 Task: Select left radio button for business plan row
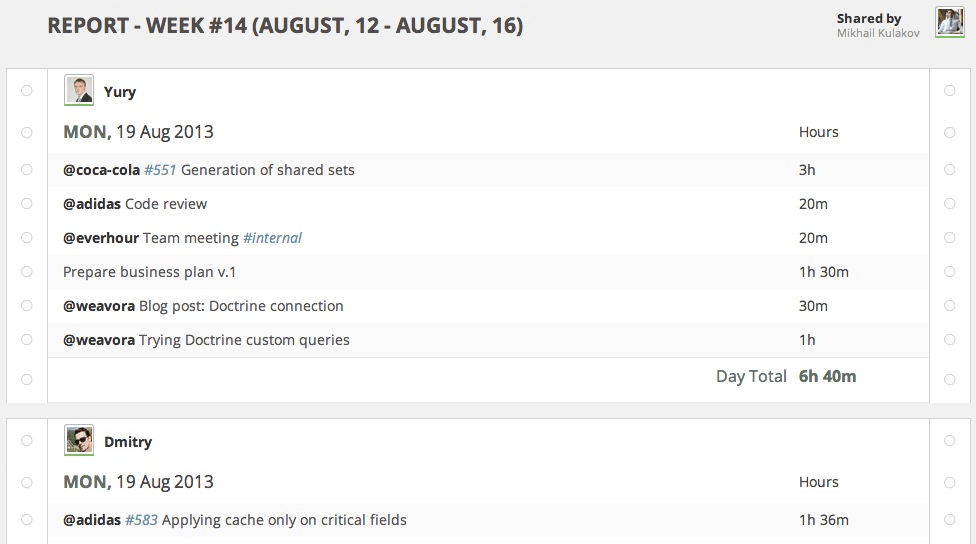point(27,272)
